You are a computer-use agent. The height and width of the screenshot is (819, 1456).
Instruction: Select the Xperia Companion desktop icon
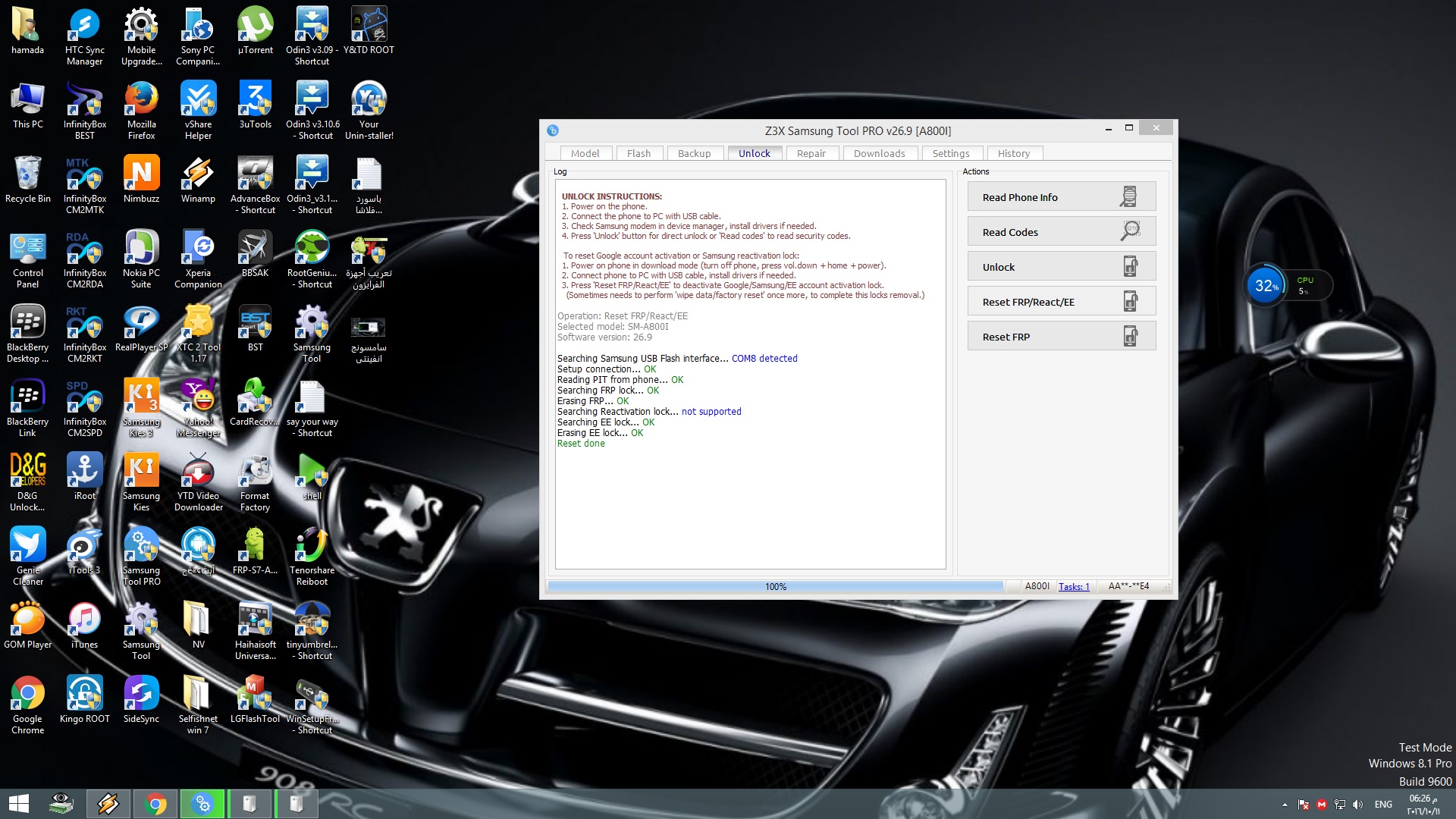click(x=198, y=260)
